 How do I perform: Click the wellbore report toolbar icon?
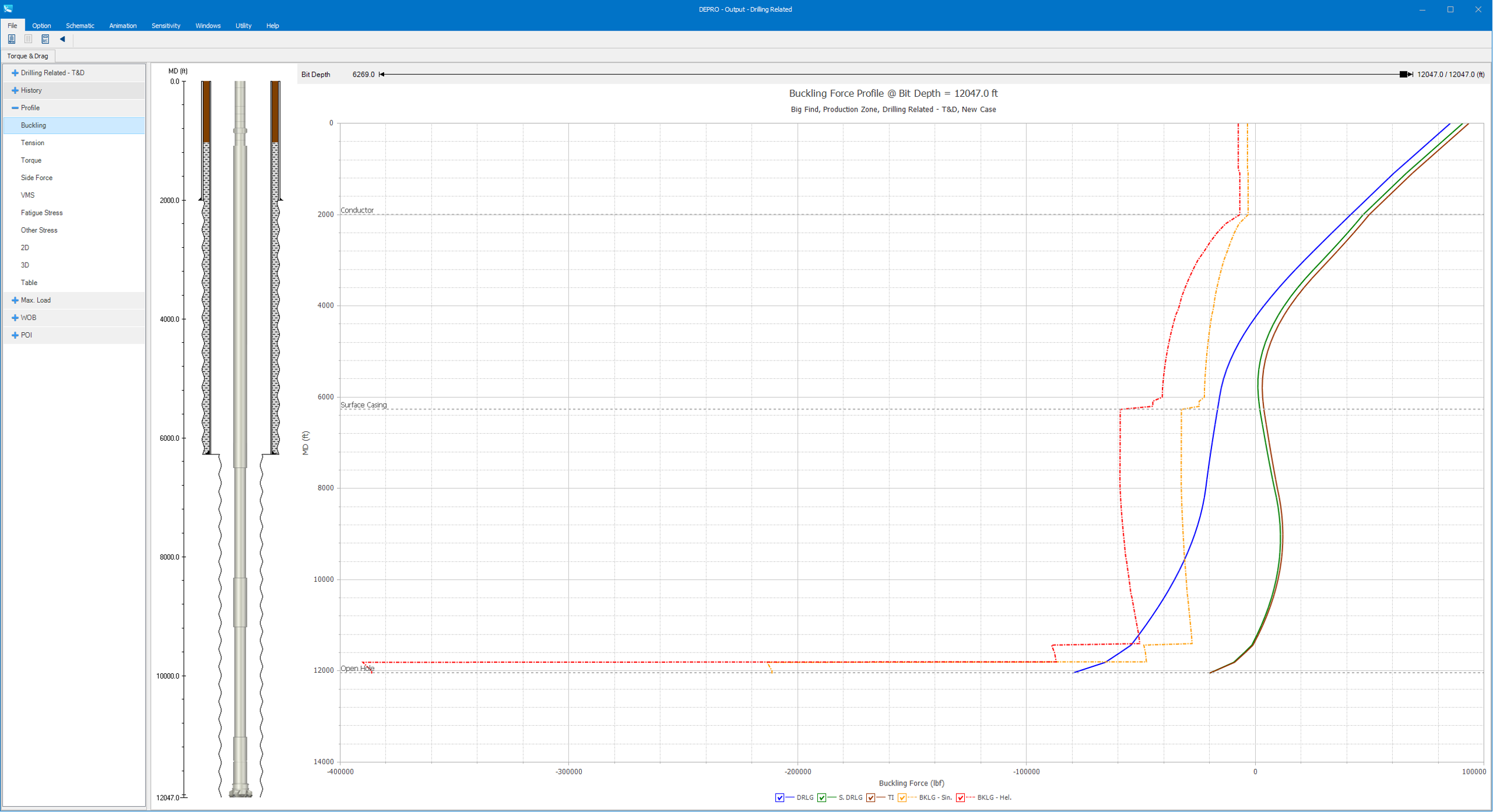pyautogui.click(x=12, y=39)
